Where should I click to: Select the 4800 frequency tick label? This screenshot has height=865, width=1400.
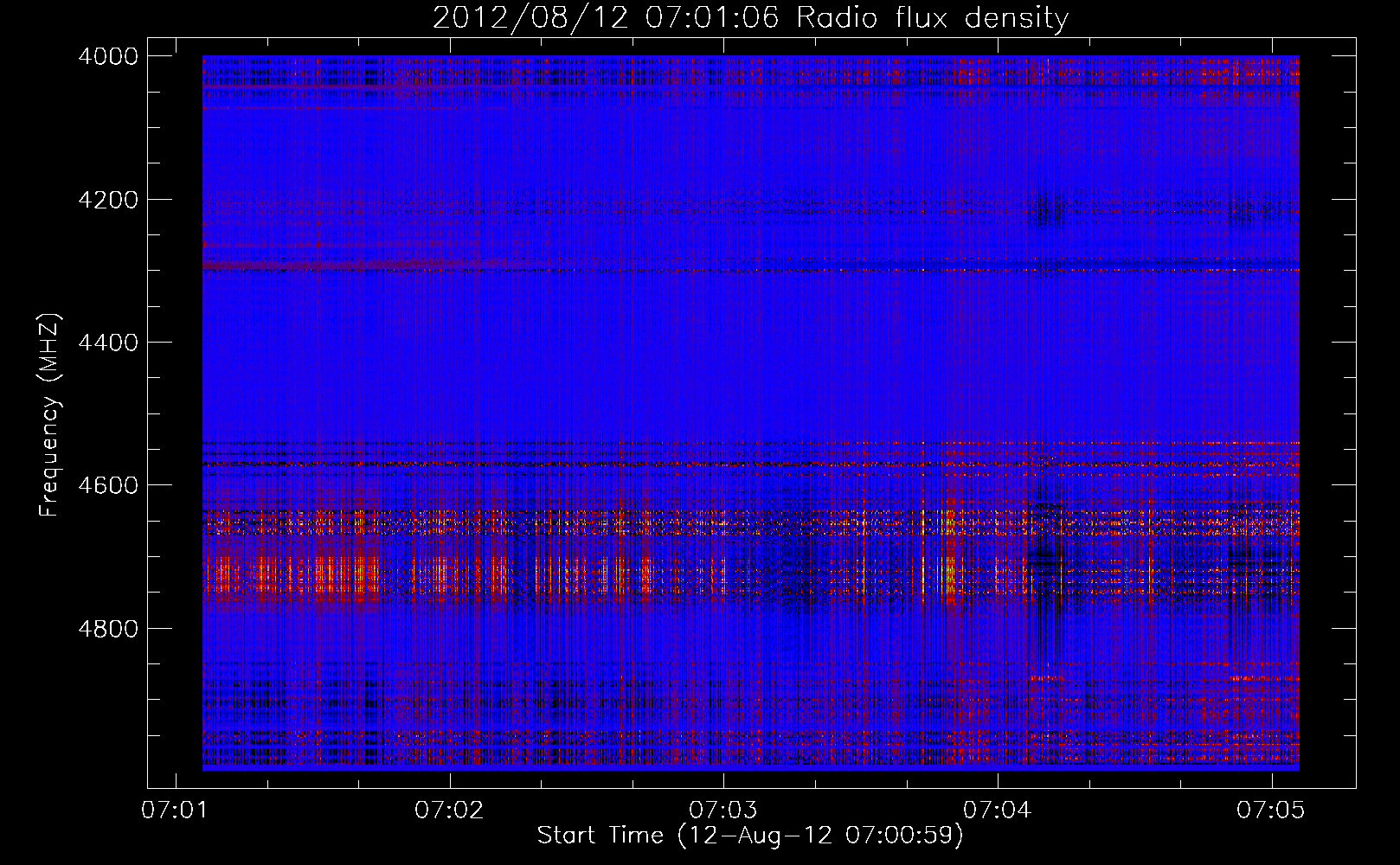[108, 629]
